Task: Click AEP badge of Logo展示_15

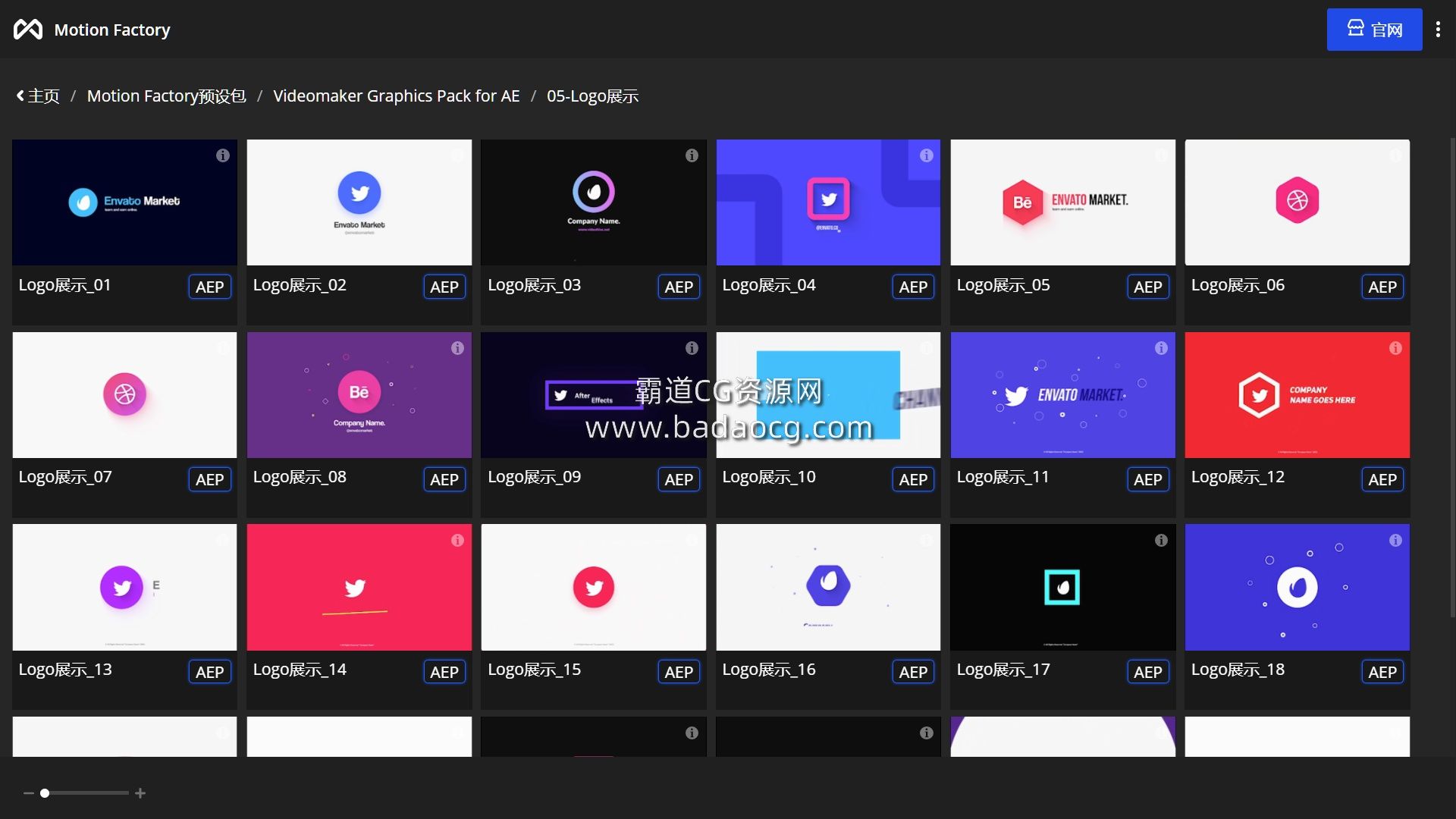Action: pyautogui.click(x=679, y=673)
